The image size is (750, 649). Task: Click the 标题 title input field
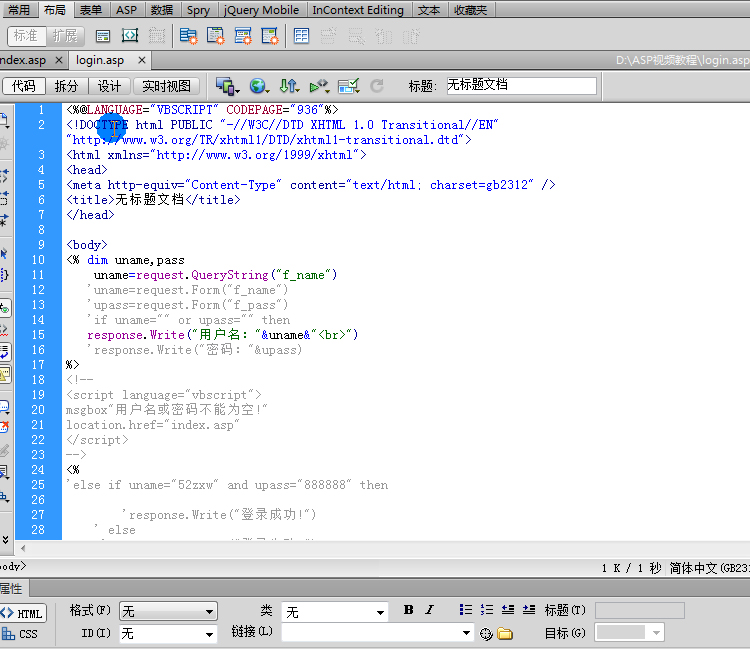click(x=520, y=86)
